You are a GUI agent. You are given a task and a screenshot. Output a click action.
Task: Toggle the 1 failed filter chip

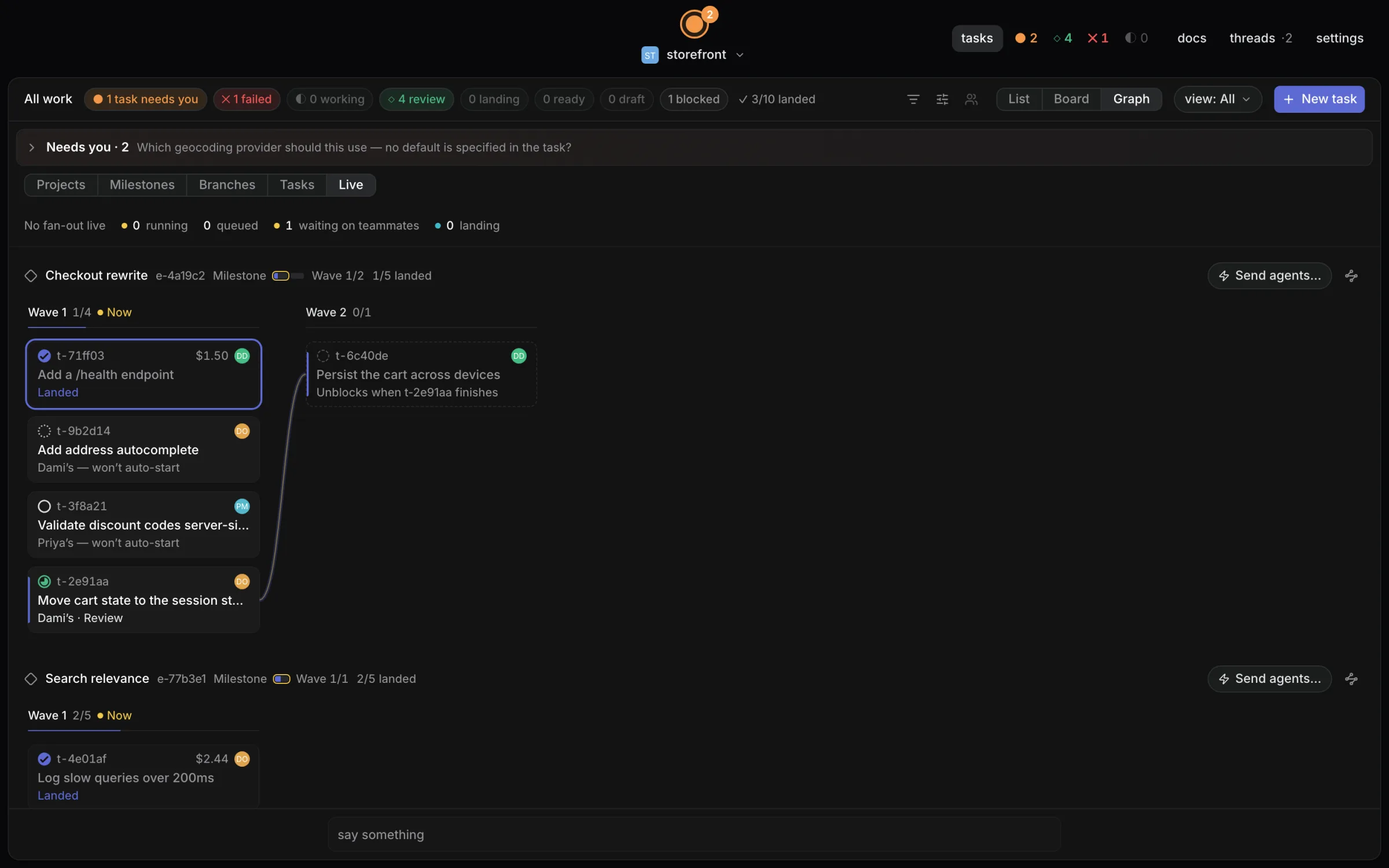pyautogui.click(x=247, y=100)
